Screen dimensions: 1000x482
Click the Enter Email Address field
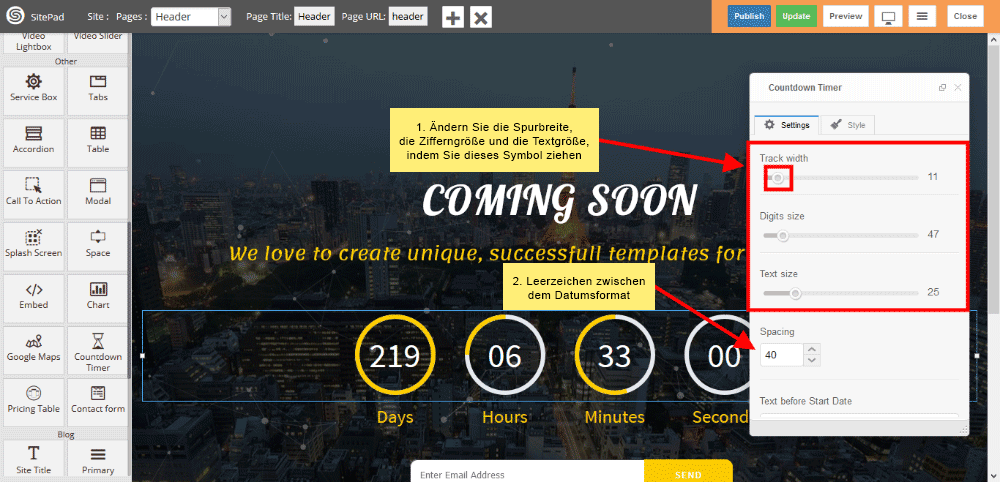[527, 474]
